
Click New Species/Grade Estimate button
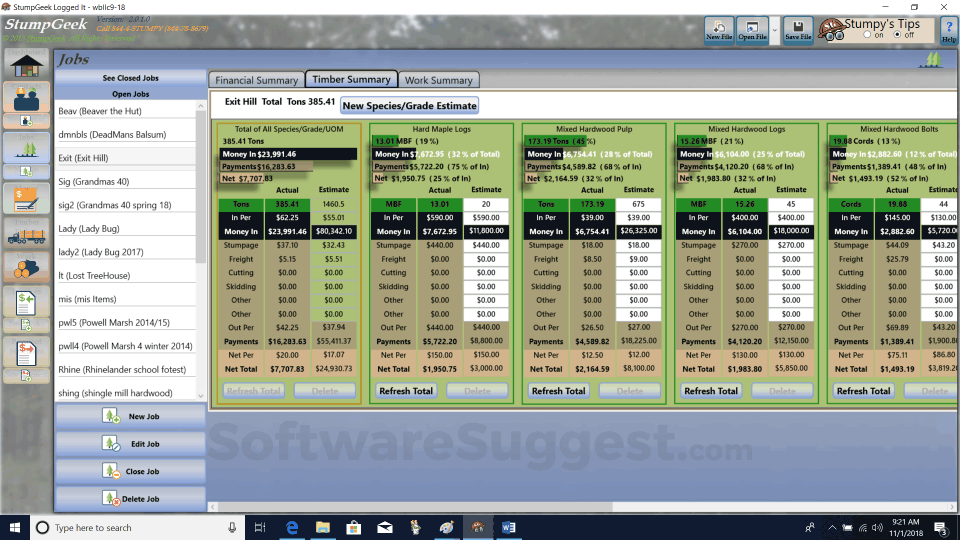click(x=409, y=105)
